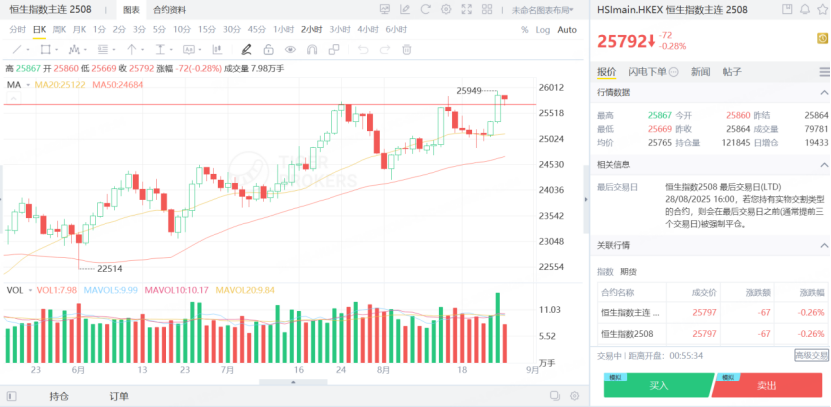Toggle Auto scale mode

click(x=567, y=30)
